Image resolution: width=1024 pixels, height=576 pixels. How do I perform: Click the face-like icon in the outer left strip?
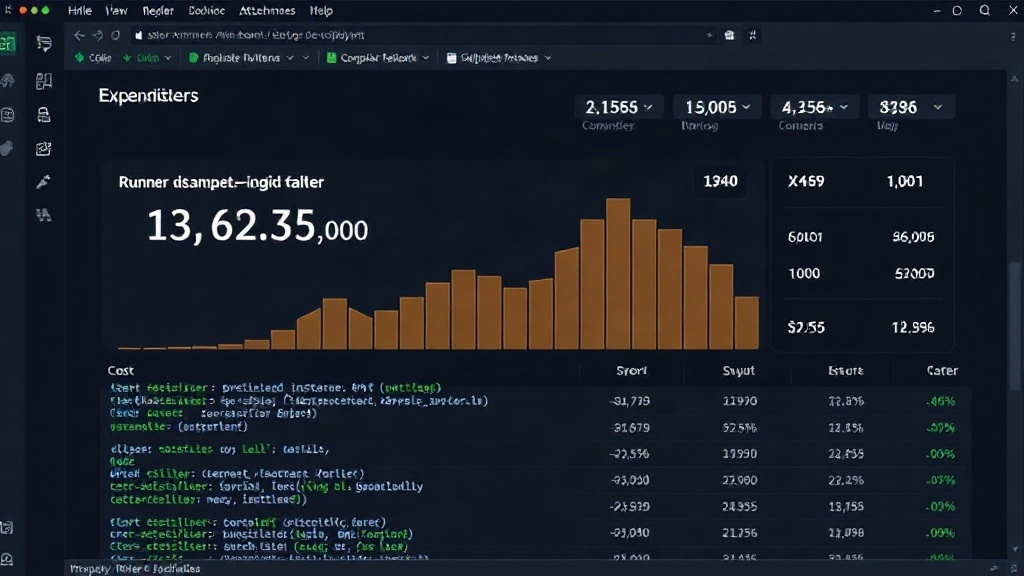point(8,115)
